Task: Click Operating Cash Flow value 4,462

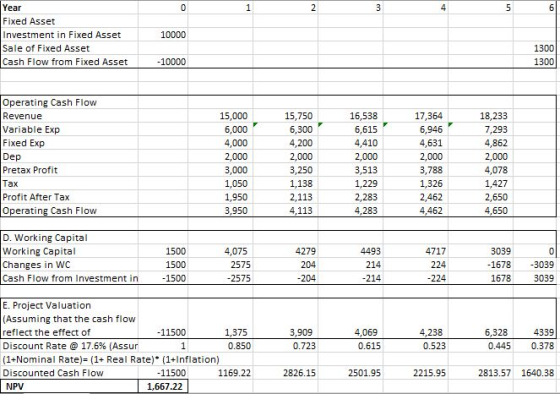Action: point(431,211)
